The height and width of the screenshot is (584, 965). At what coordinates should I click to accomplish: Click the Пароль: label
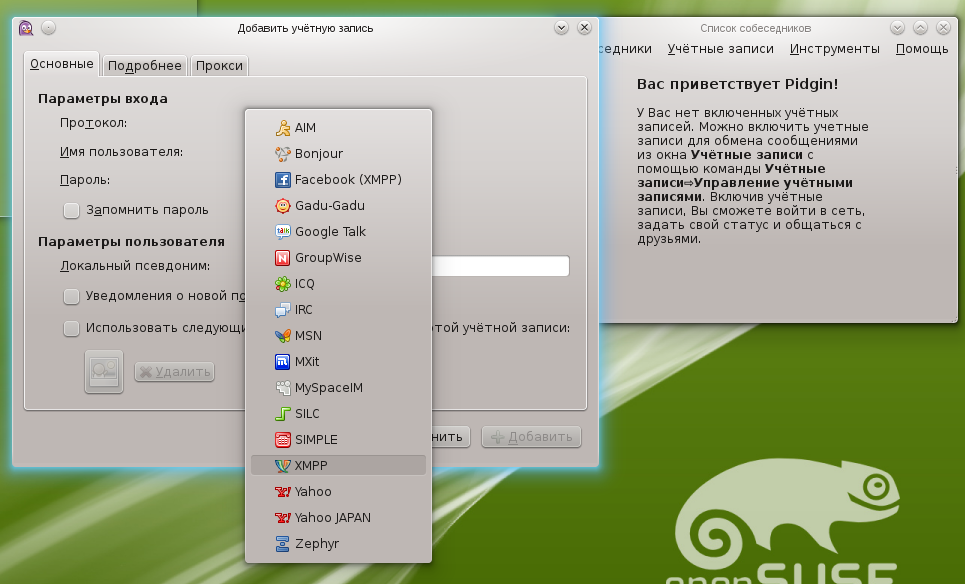(x=85, y=180)
